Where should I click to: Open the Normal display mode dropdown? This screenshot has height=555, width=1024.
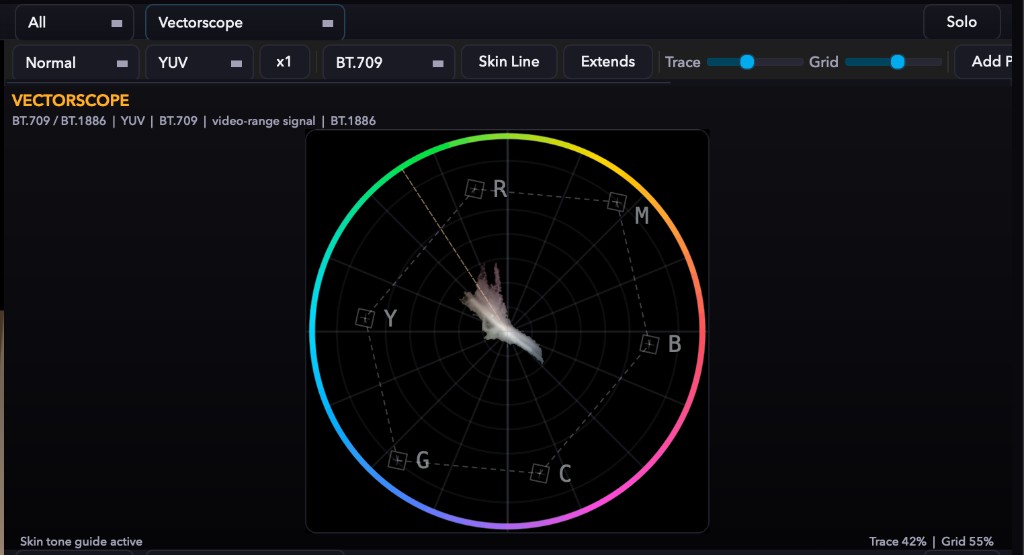pos(76,63)
